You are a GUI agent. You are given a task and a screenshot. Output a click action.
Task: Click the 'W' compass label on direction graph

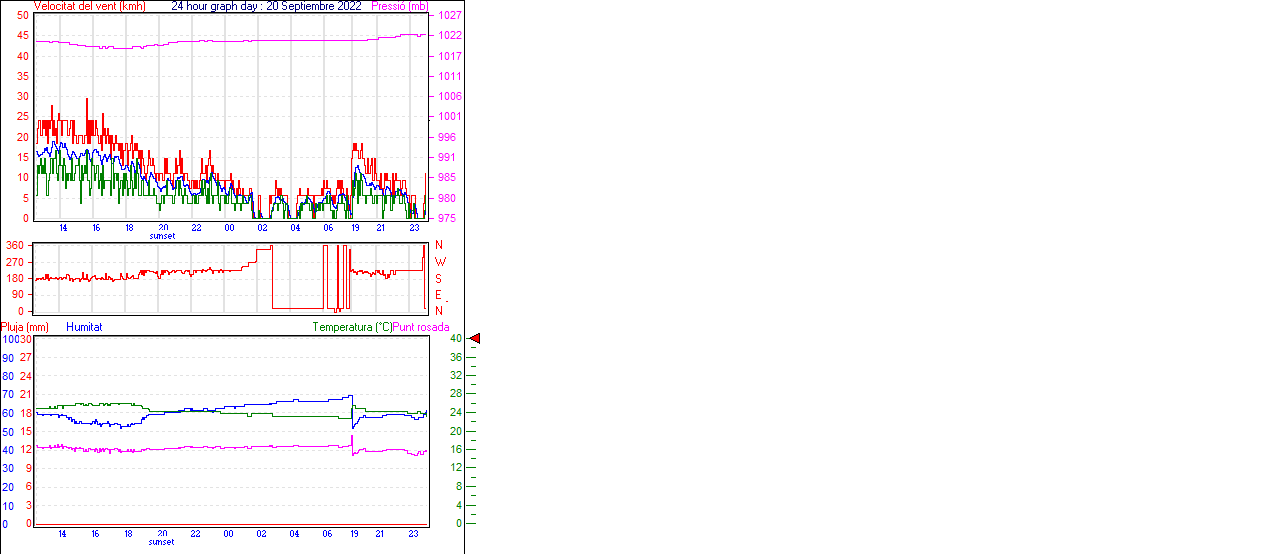[440, 262]
